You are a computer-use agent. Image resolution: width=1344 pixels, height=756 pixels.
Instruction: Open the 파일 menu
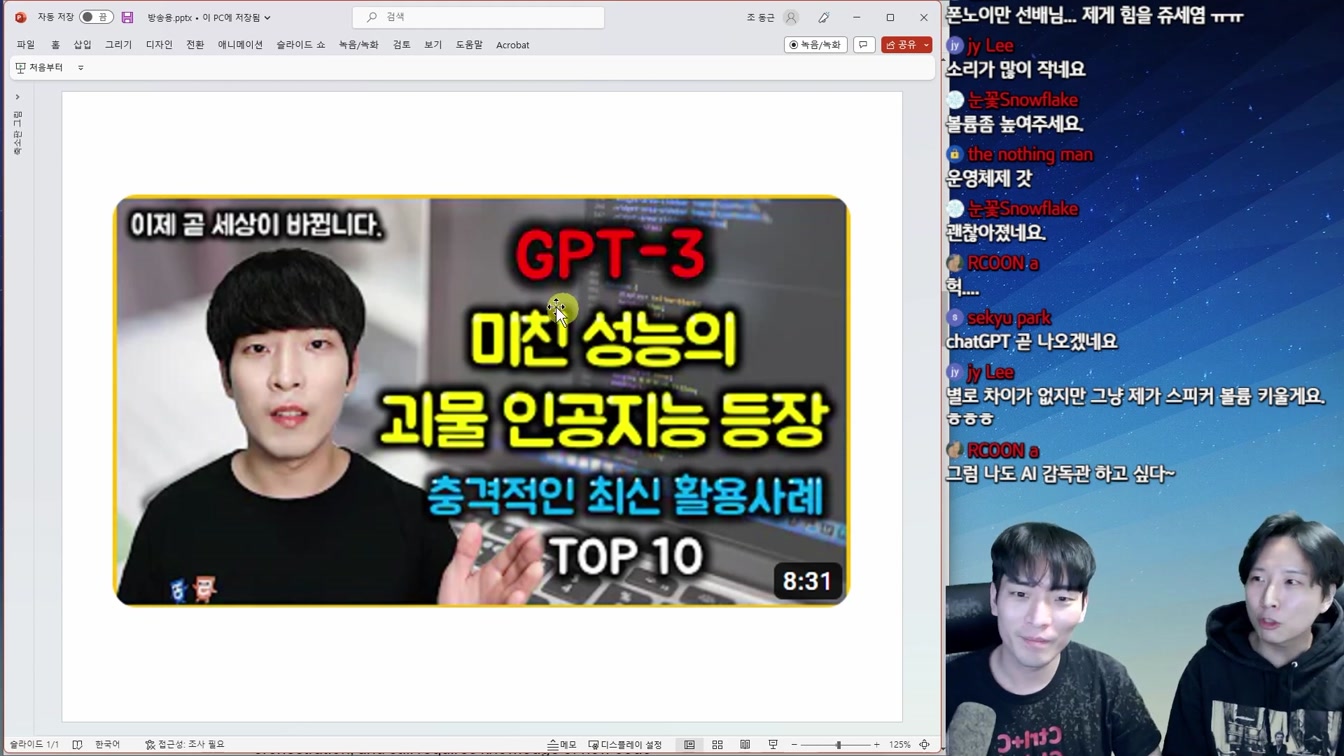pyautogui.click(x=26, y=45)
